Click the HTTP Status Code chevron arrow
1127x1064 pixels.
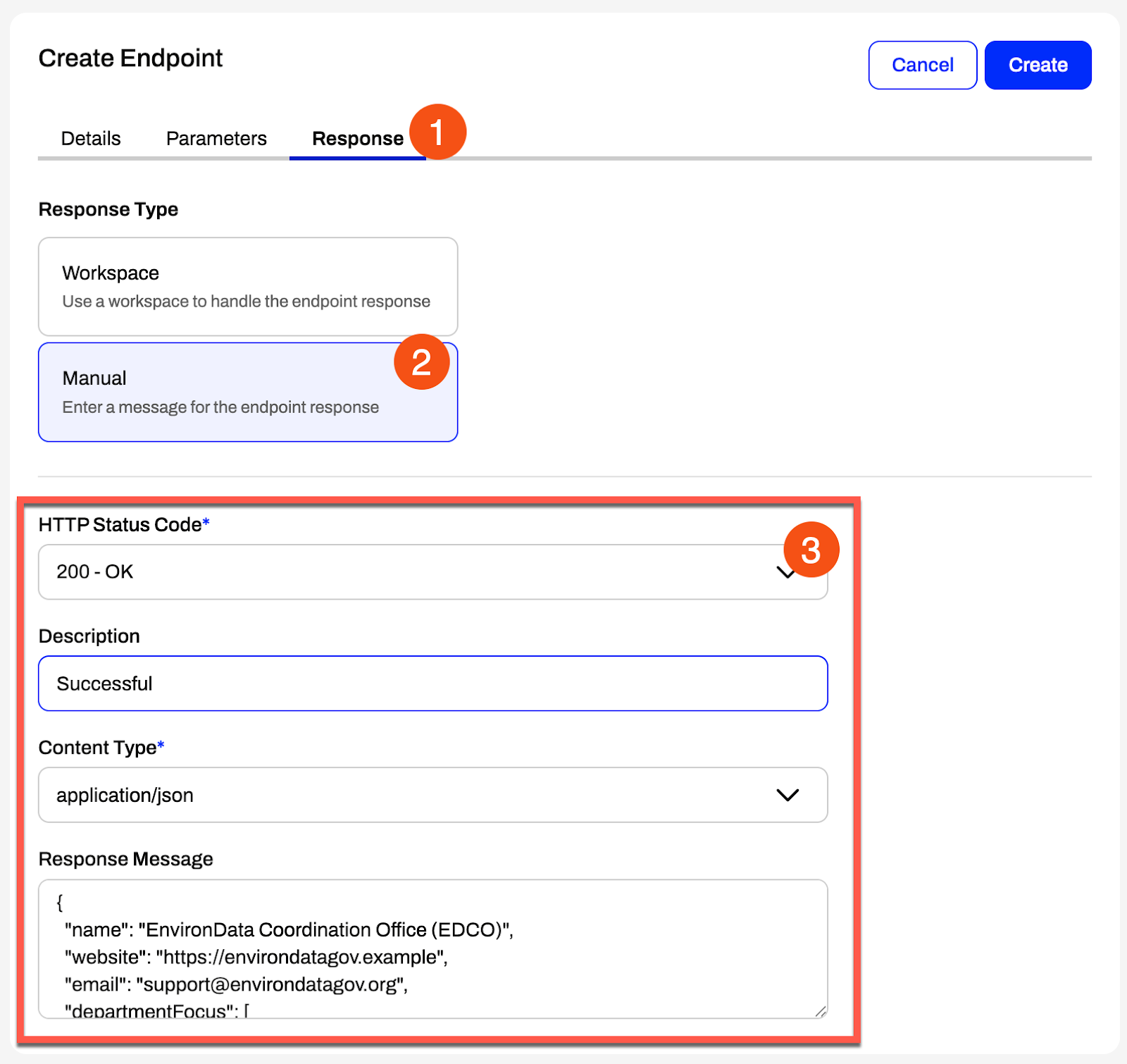pyautogui.click(x=783, y=573)
